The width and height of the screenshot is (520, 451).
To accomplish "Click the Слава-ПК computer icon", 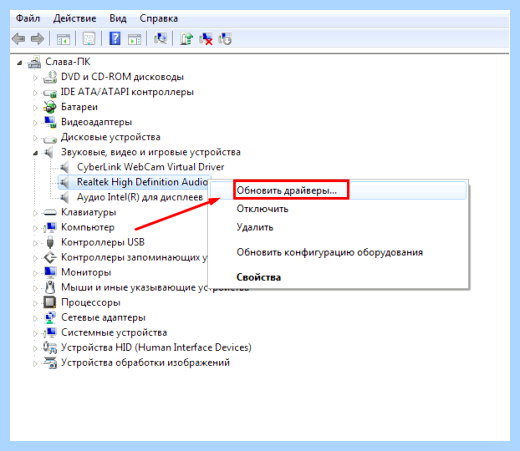I will (34, 62).
